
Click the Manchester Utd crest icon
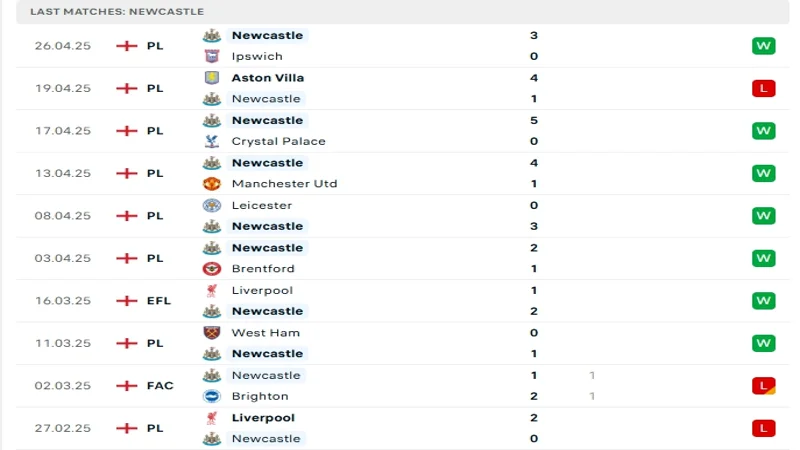pyautogui.click(x=211, y=184)
